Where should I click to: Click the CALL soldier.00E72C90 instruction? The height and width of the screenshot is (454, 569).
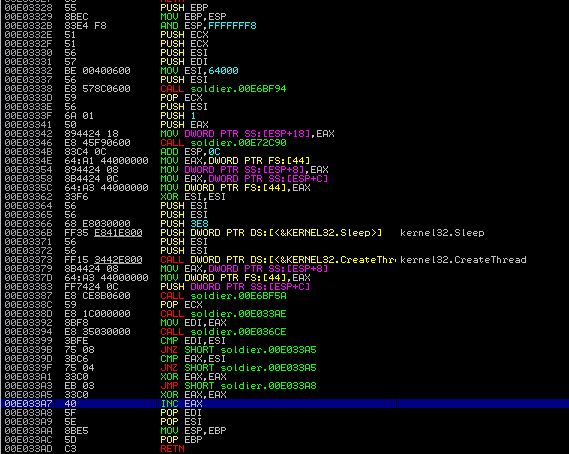(223, 143)
